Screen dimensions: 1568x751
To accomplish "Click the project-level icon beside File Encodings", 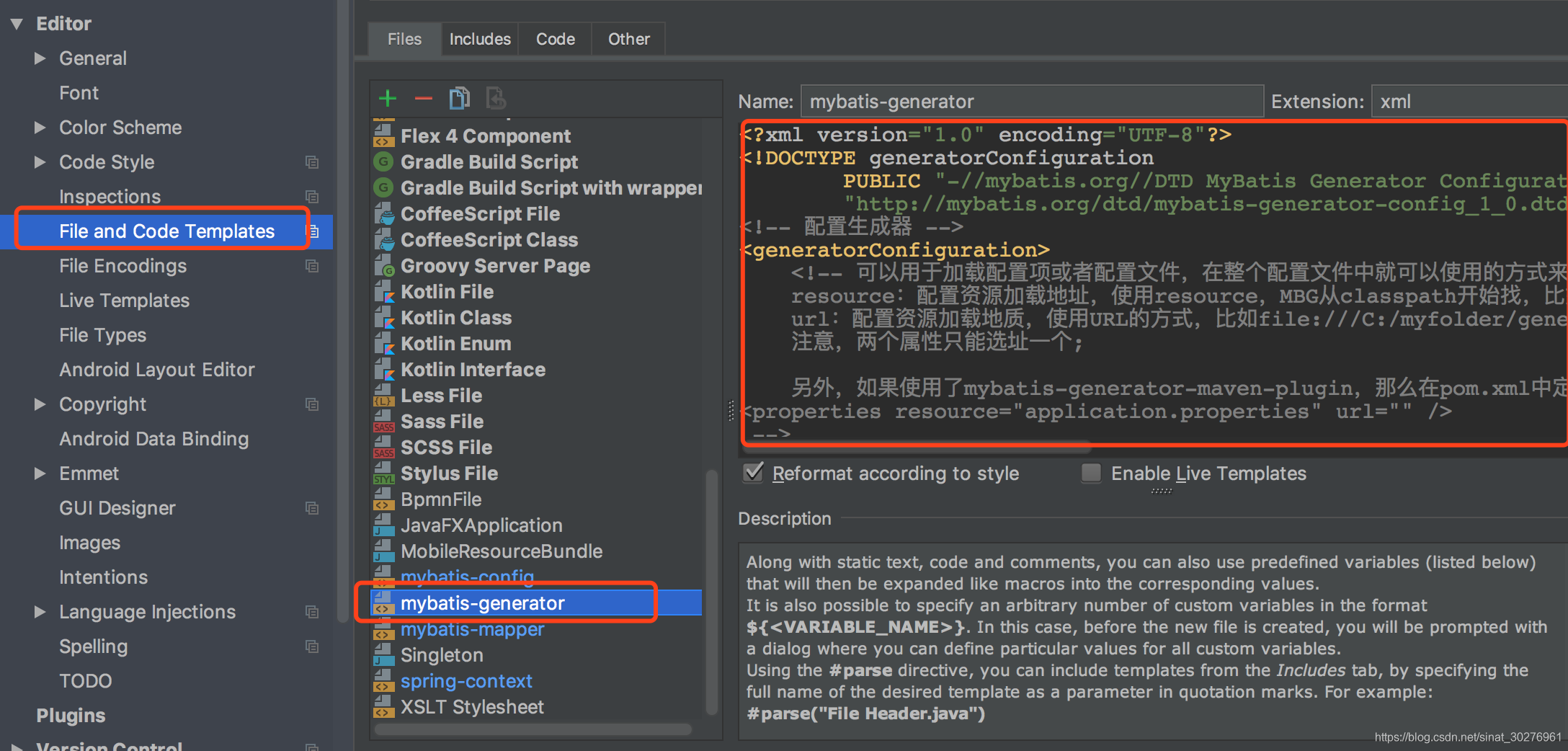I will coord(312,266).
